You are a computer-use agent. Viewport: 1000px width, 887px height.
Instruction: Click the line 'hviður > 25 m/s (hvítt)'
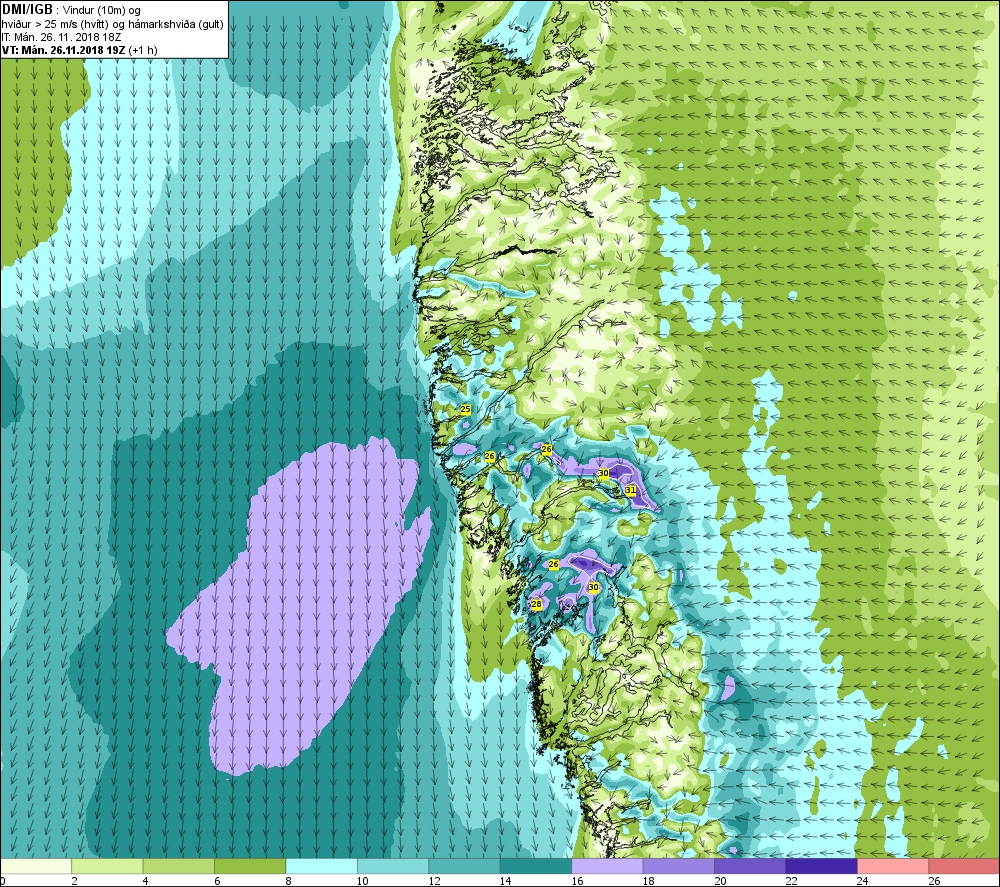[55, 24]
